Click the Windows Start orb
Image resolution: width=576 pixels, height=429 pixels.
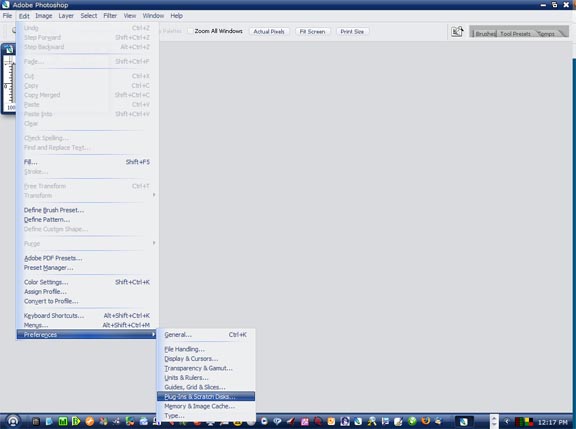pos(13,421)
